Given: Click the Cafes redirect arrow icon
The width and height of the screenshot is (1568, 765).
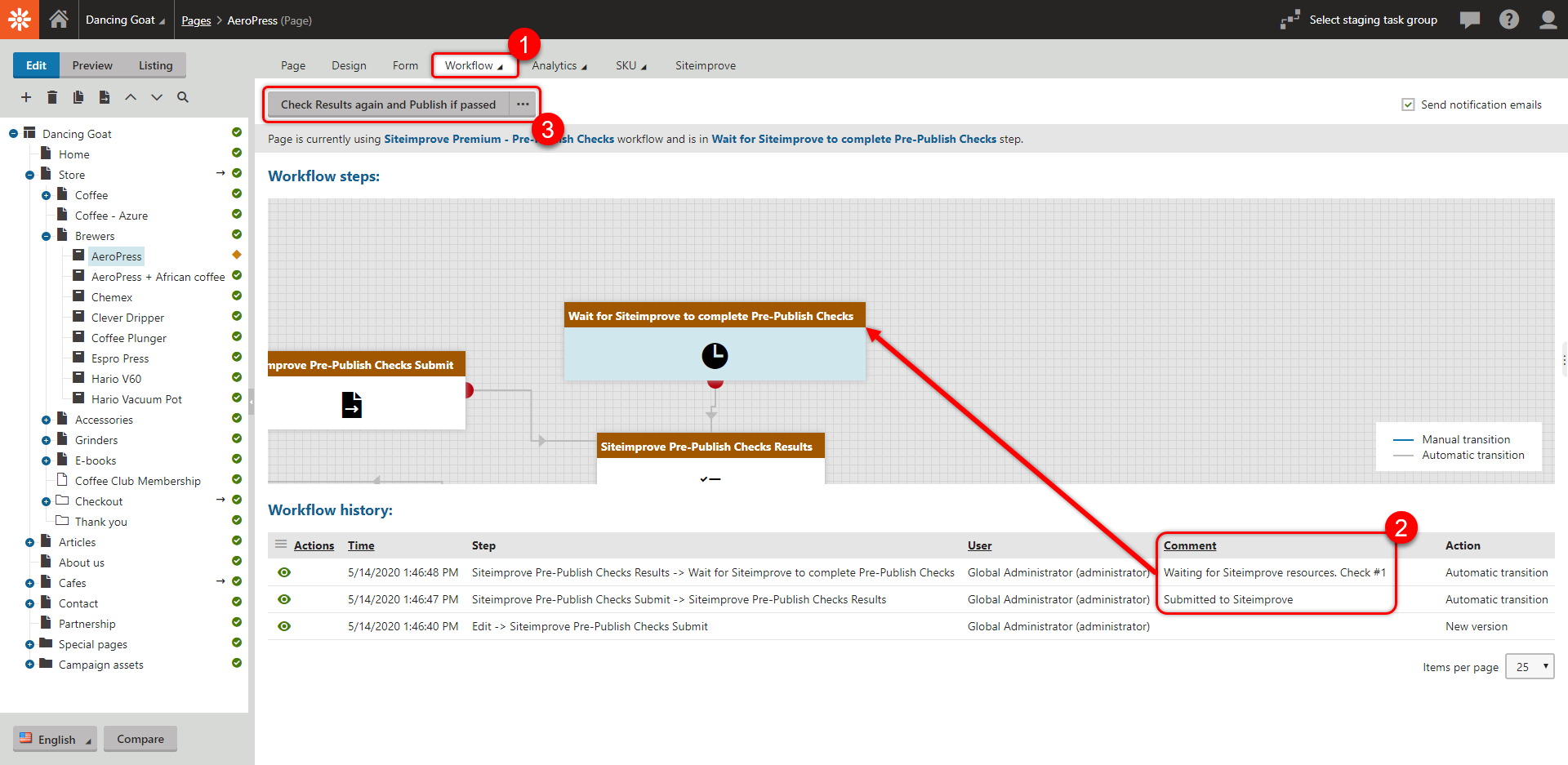Looking at the screenshot, I should (x=220, y=581).
